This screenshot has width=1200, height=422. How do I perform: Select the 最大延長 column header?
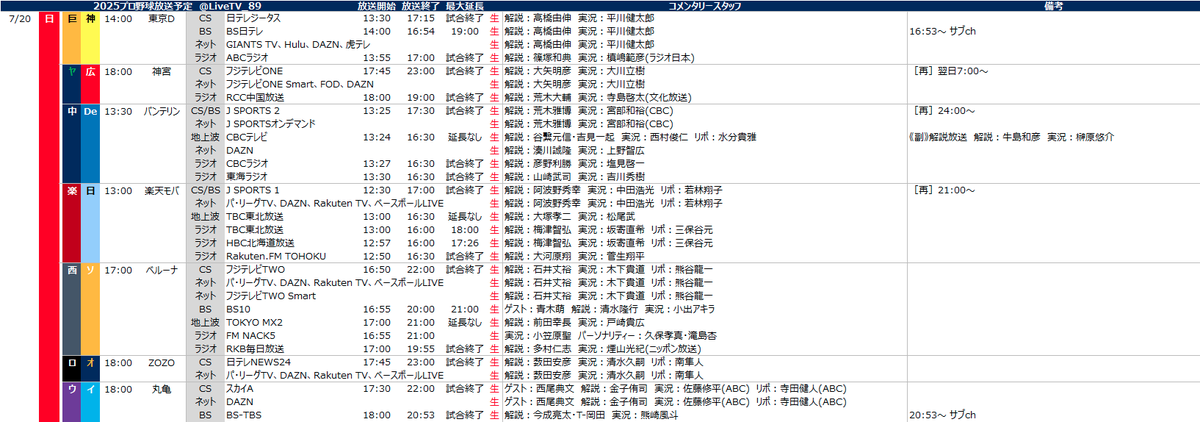coord(466,6)
